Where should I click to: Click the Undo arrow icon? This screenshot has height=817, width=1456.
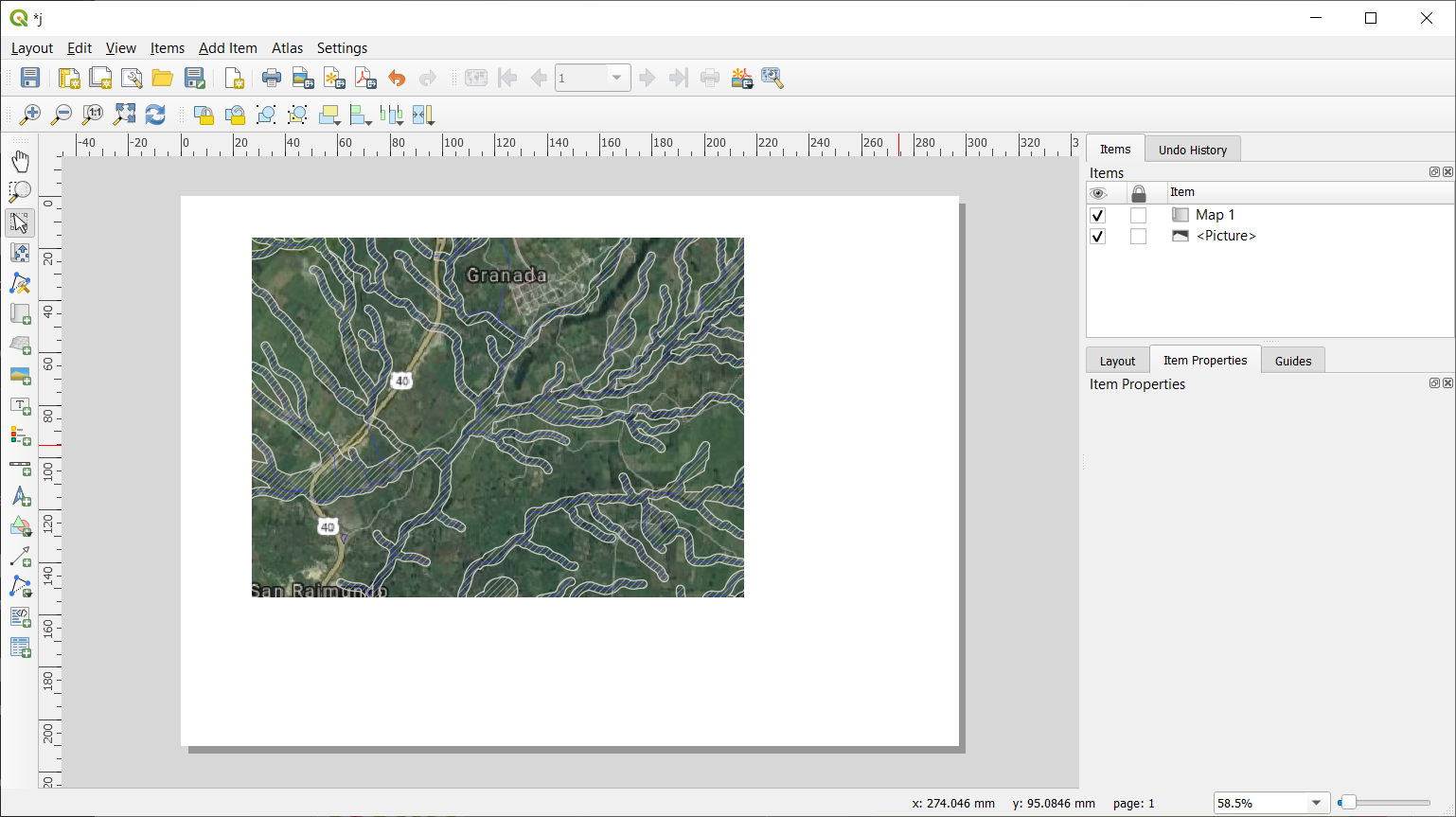pyautogui.click(x=397, y=78)
